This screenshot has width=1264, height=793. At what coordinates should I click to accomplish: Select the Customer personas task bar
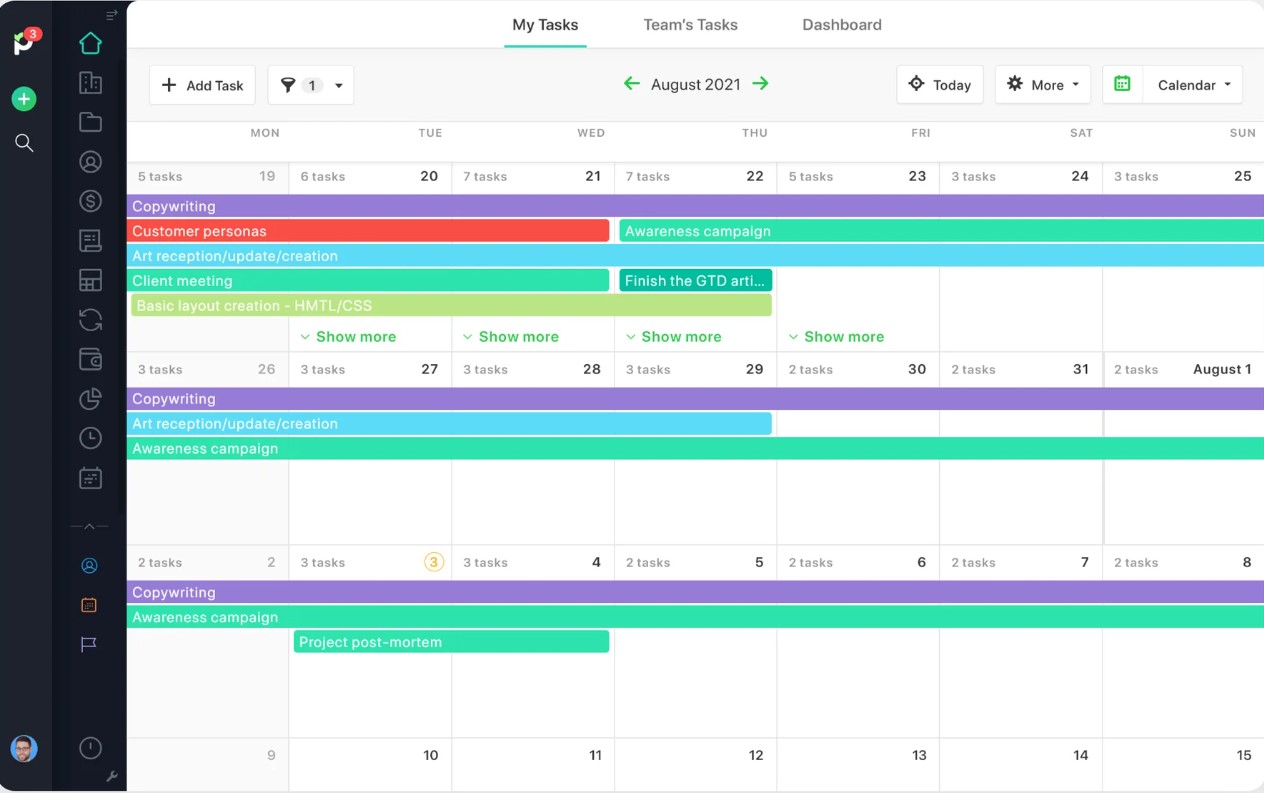[x=370, y=231]
